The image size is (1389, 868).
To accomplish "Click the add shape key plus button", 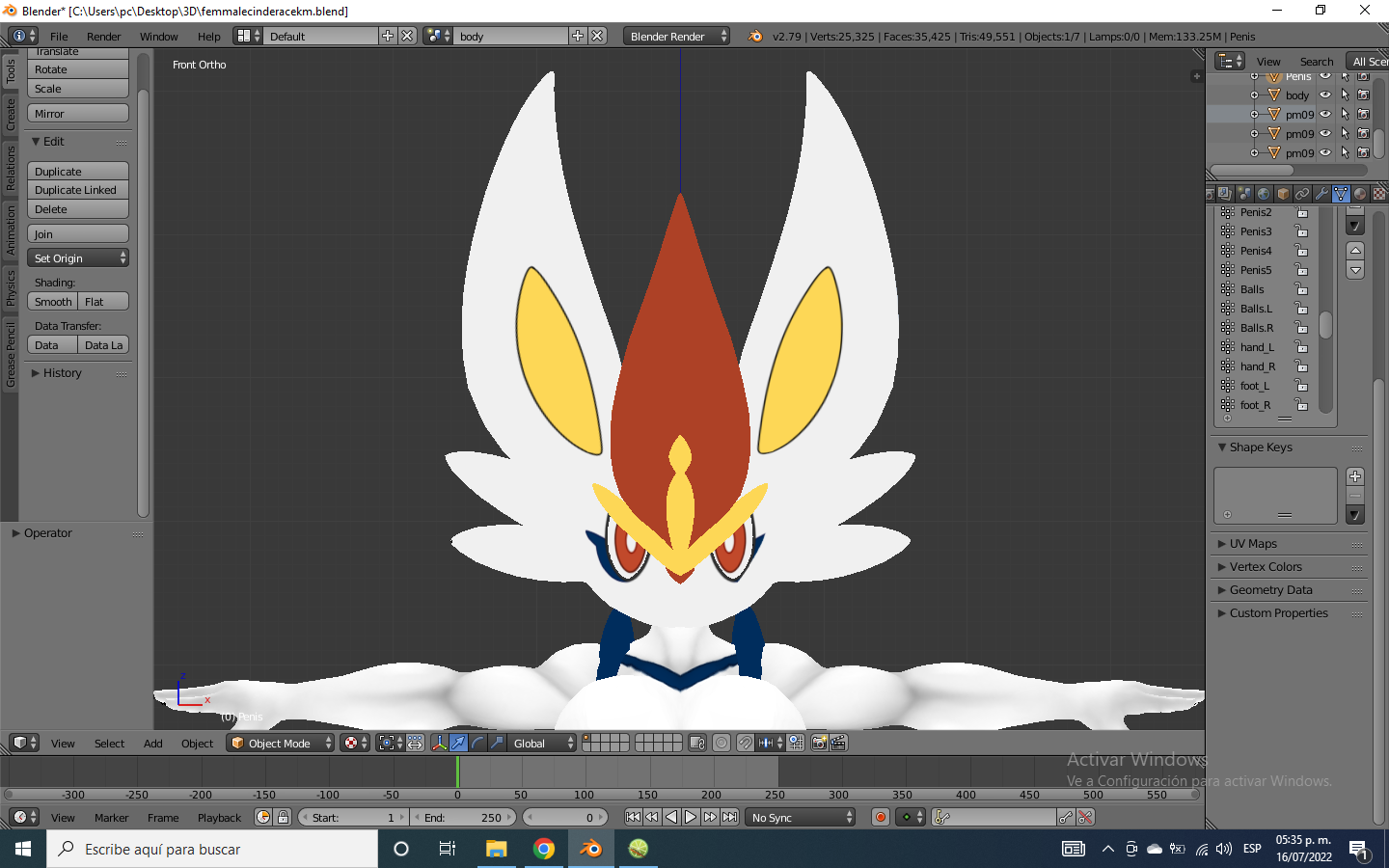I will click(x=1355, y=476).
